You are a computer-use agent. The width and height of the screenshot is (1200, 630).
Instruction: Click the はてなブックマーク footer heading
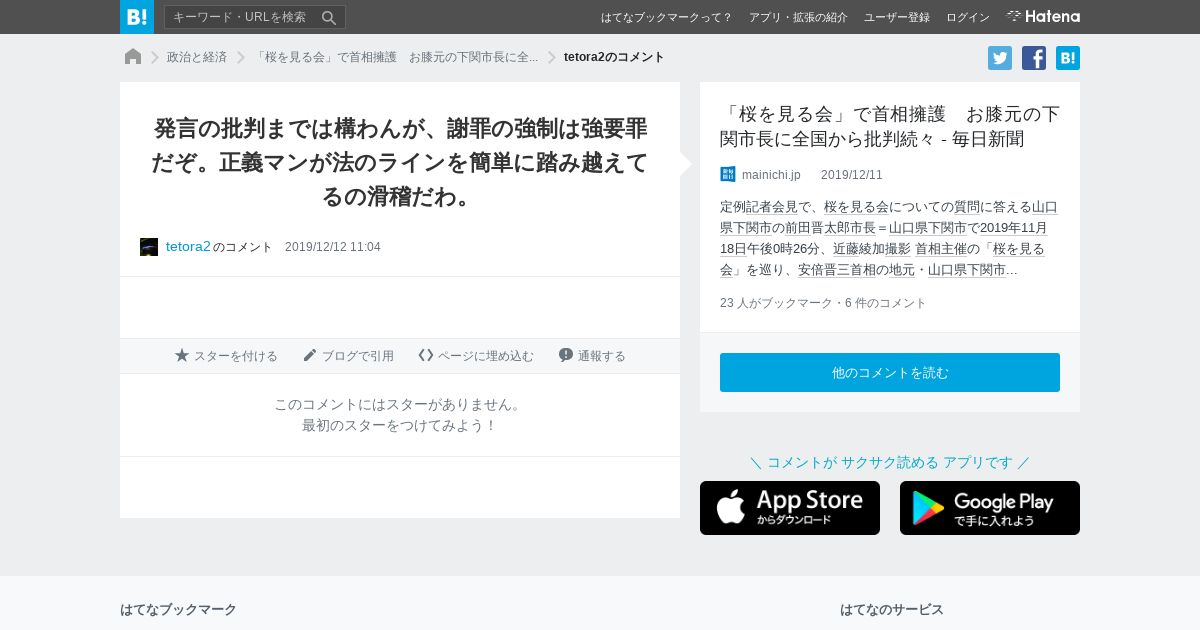tap(178, 609)
